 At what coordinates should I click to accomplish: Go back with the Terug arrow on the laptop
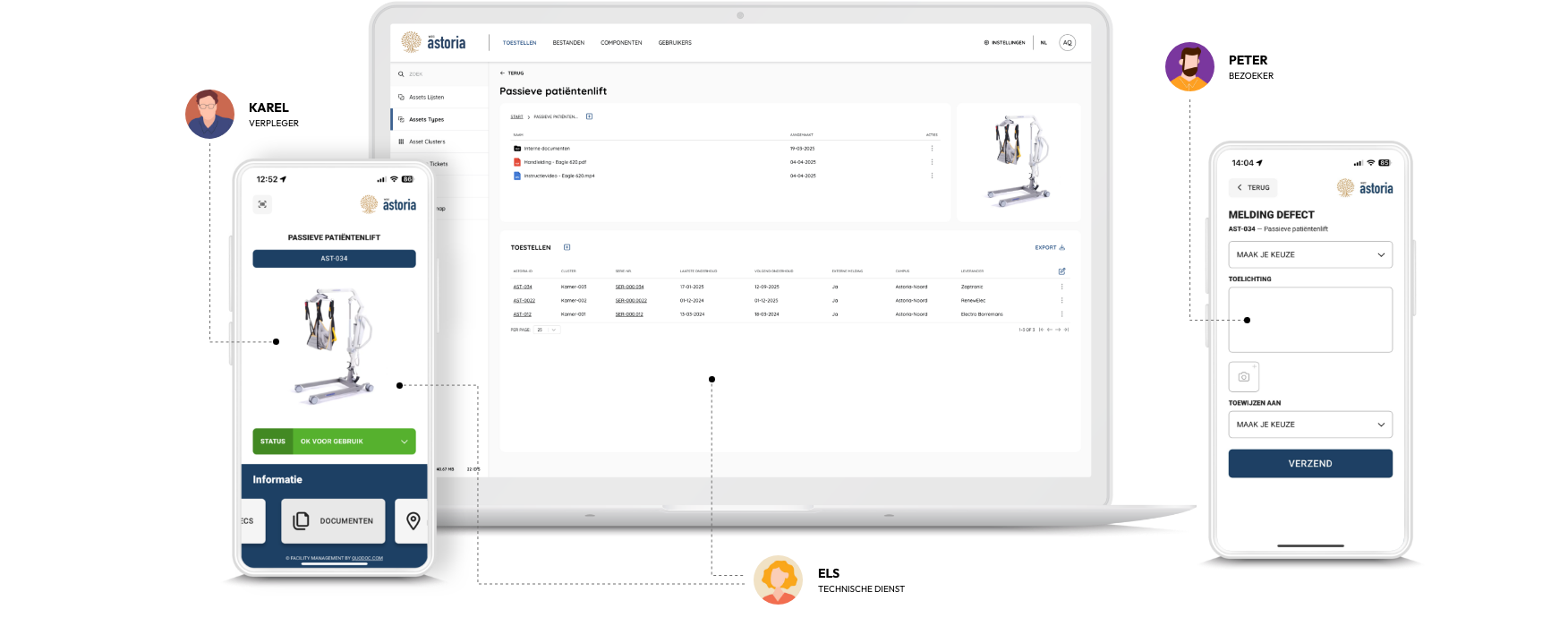pyautogui.click(x=512, y=73)
